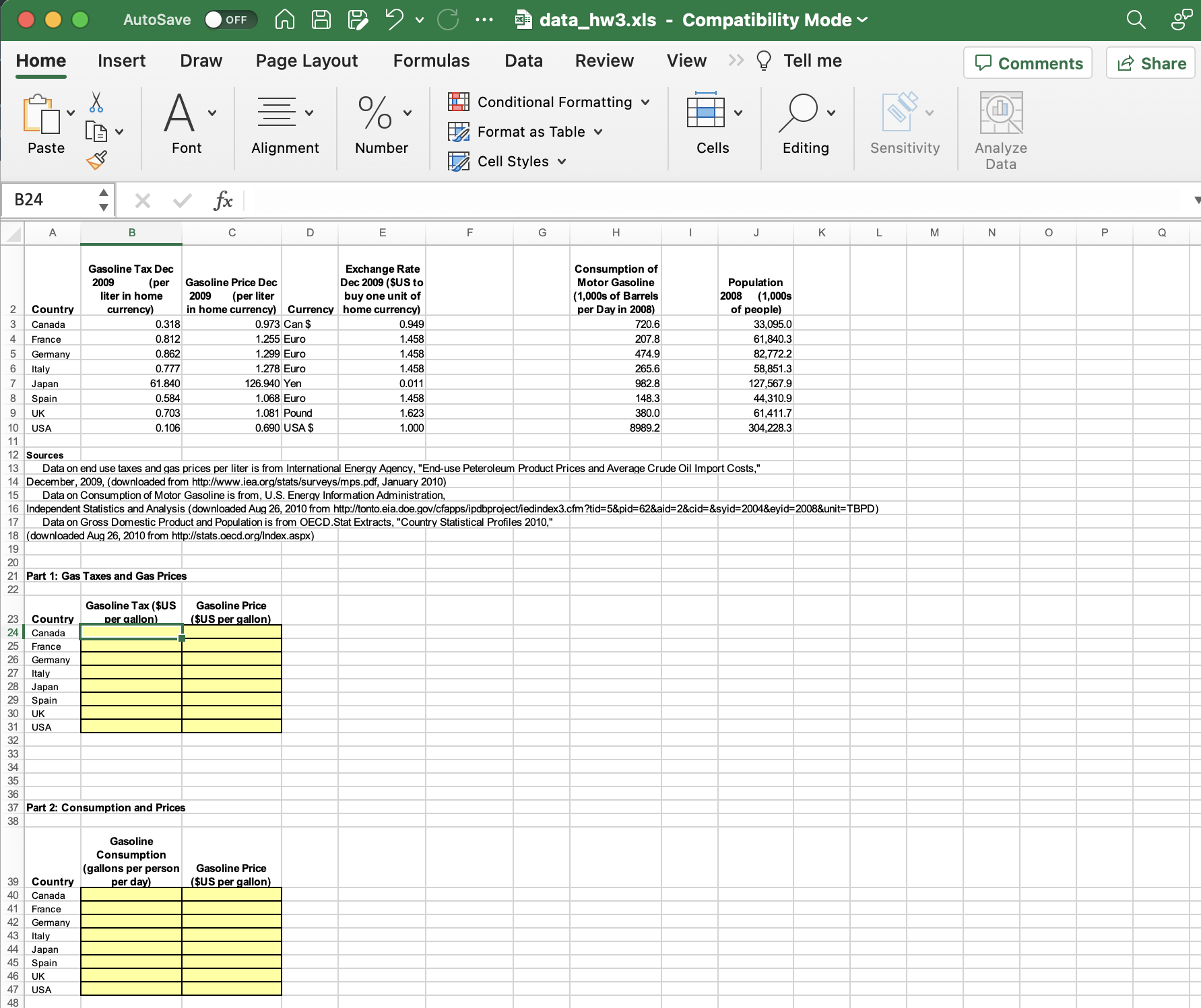
Task: Click the population value 304,228.3
Action: 756,428
